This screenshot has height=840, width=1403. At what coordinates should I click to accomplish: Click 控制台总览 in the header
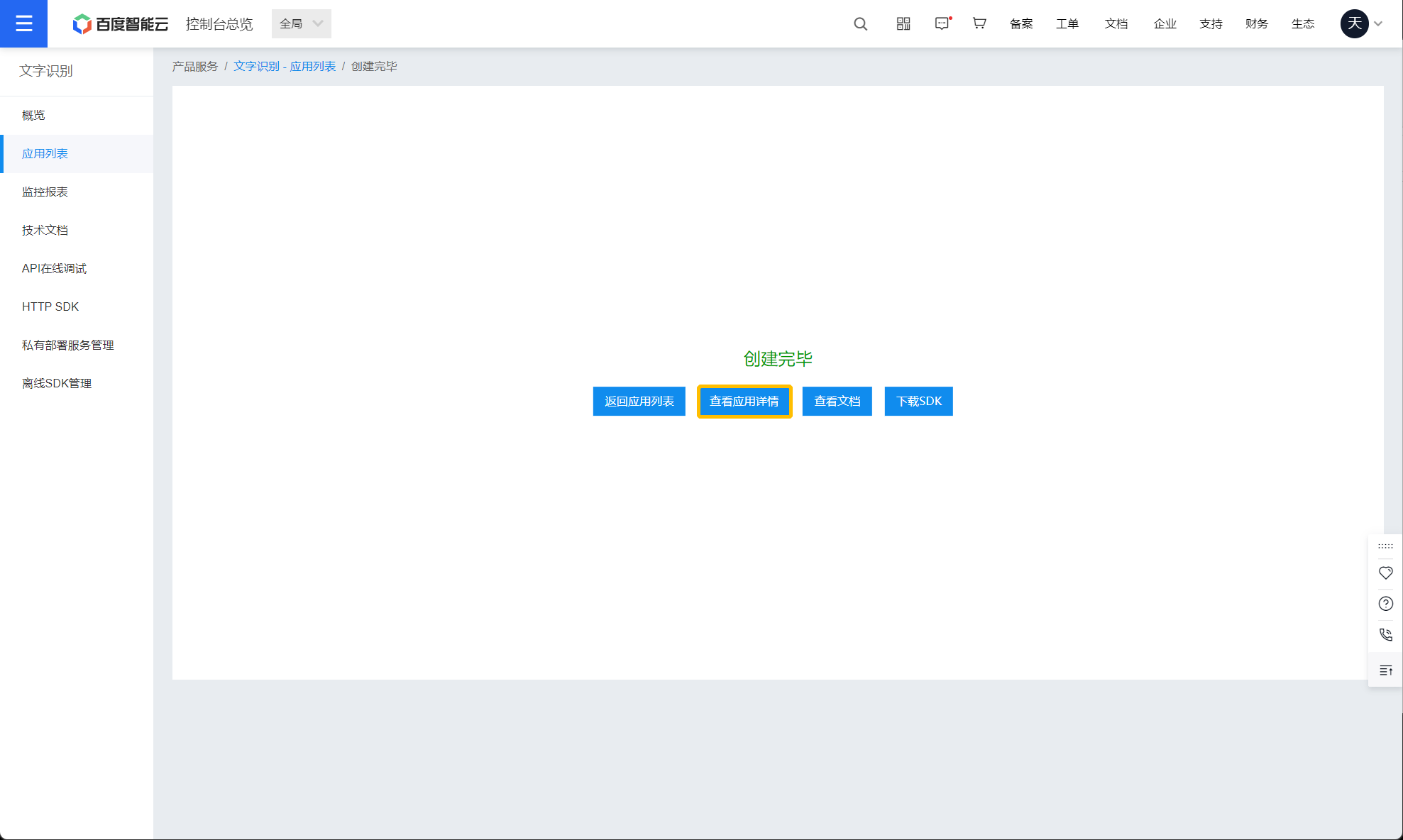219,24
